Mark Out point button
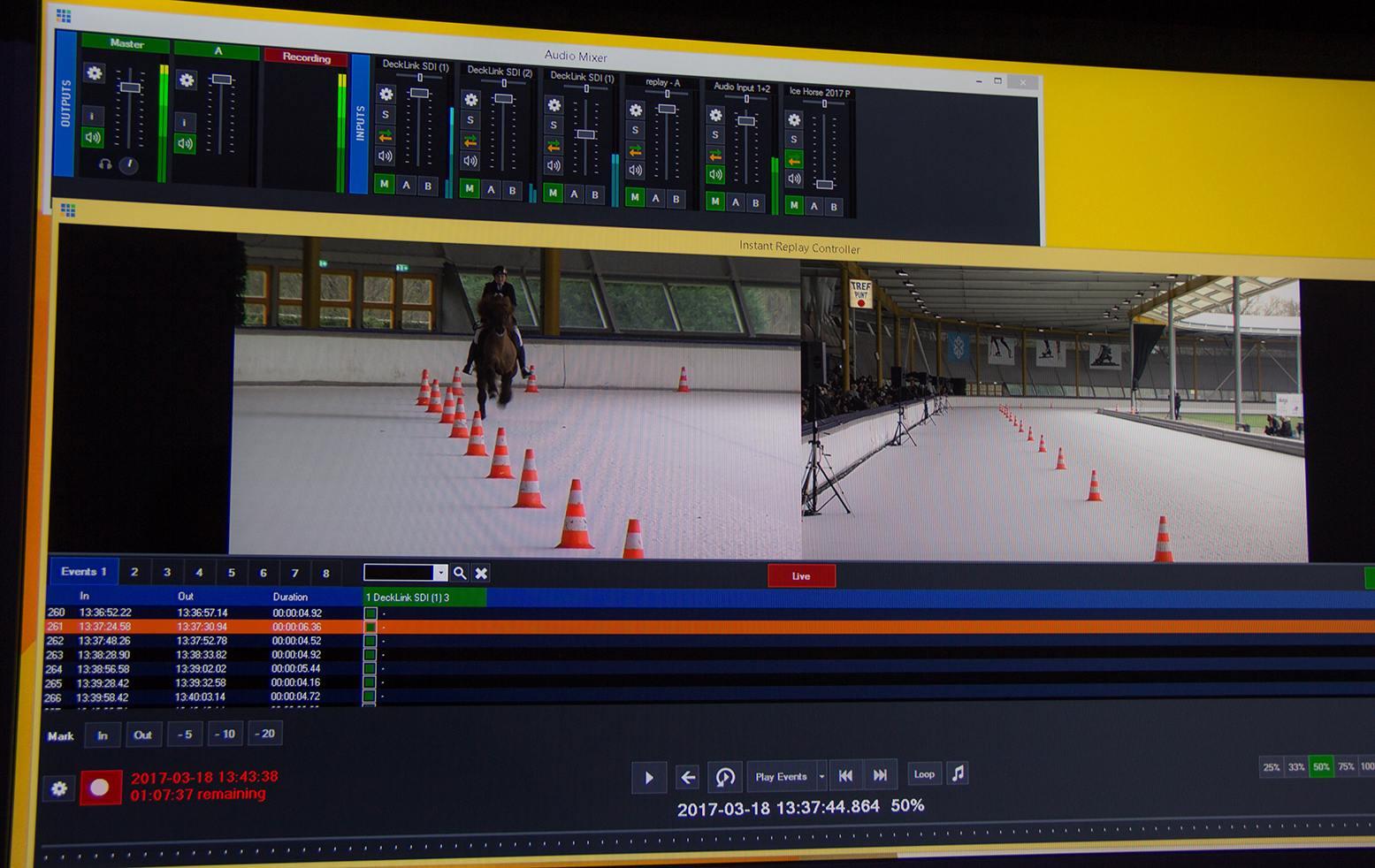Screen dimensions: 1375x868 [x=142, y=735]
